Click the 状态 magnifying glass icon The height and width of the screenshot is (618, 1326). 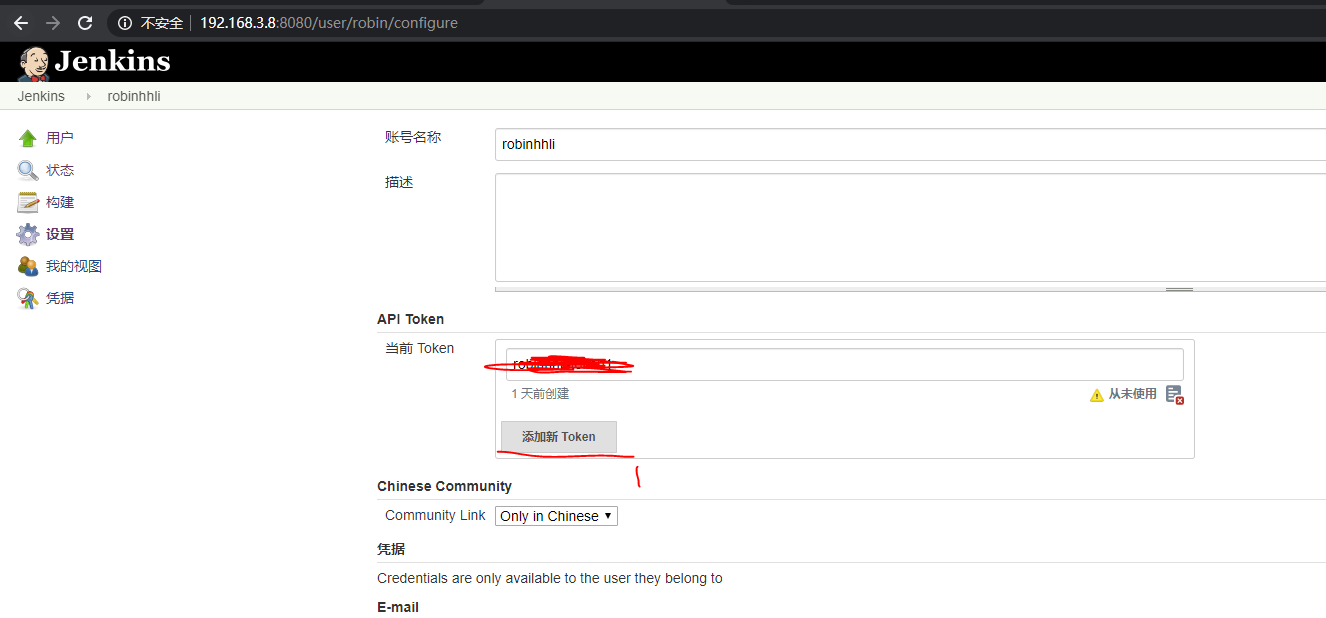click(28, 169)
